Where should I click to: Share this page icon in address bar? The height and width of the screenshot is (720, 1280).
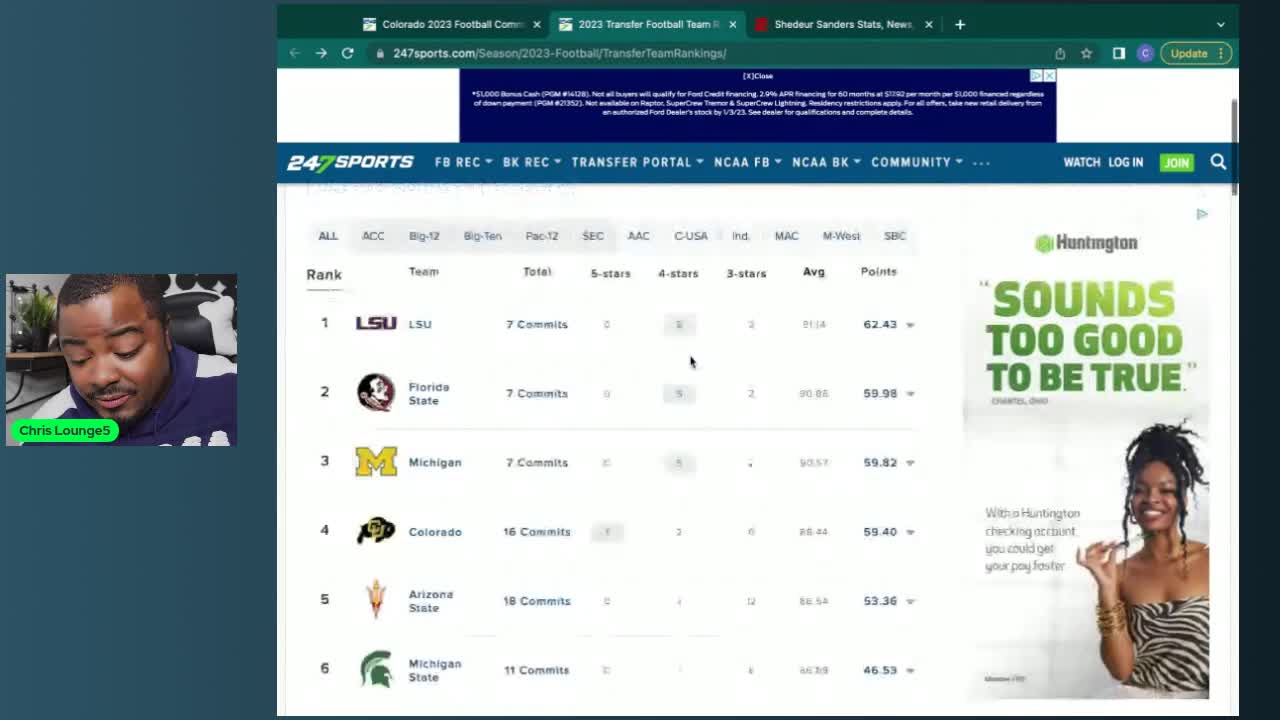pos(1060,53)
